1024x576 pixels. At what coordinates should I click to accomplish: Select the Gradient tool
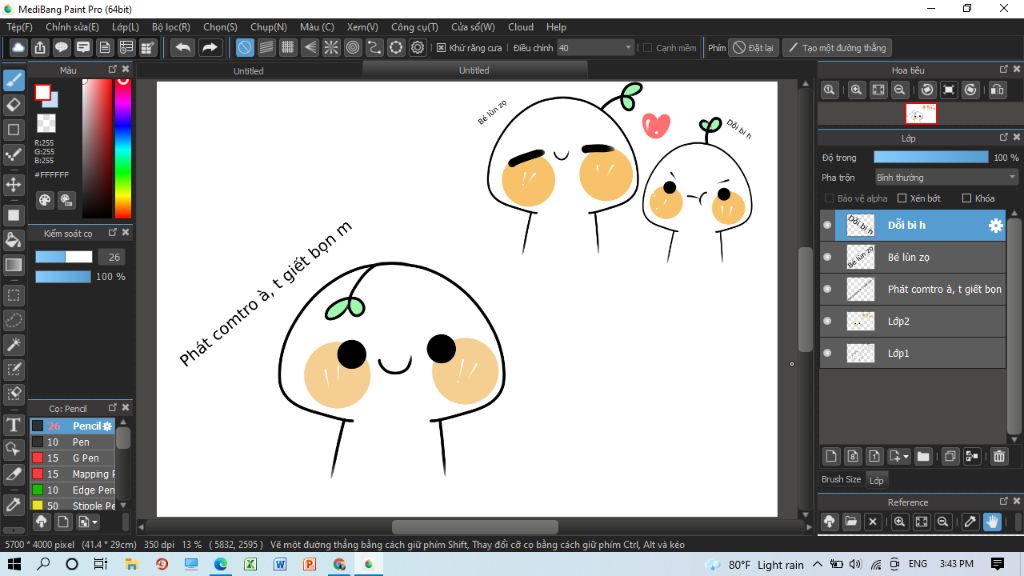(x=14, y=264)
